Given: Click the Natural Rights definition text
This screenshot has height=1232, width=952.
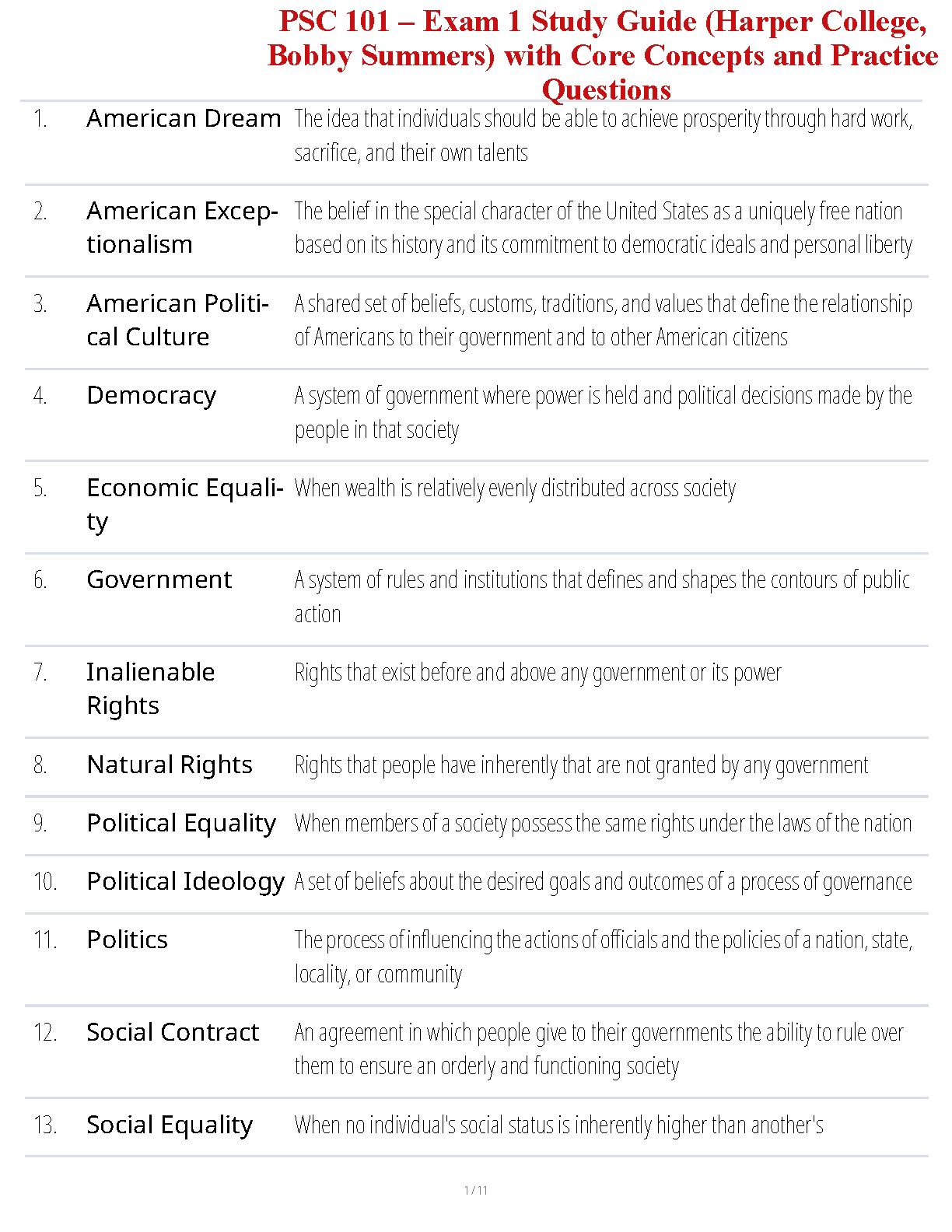Looking at the screenshot, I should pos(581,765).
